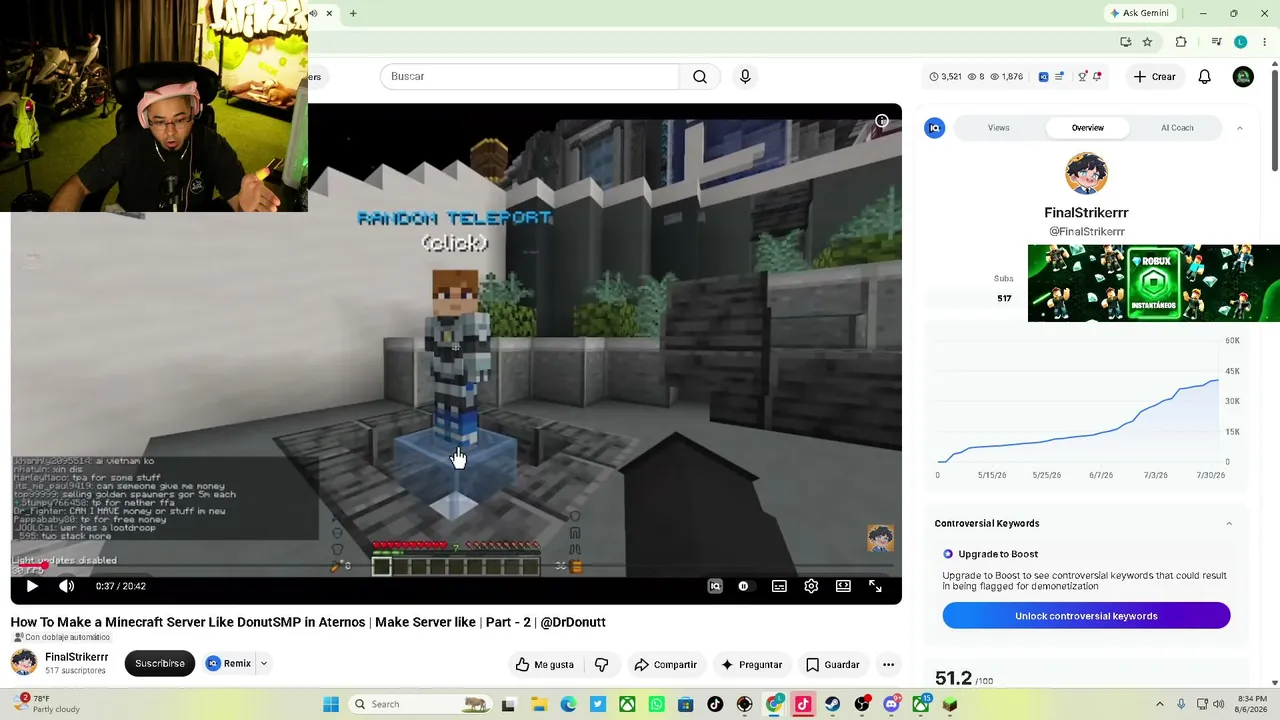Viewport: 1280px width, 720px height.
Task: Click the FinalStrikerrr channel avatar below the video
Action: (x=24, y=663)
